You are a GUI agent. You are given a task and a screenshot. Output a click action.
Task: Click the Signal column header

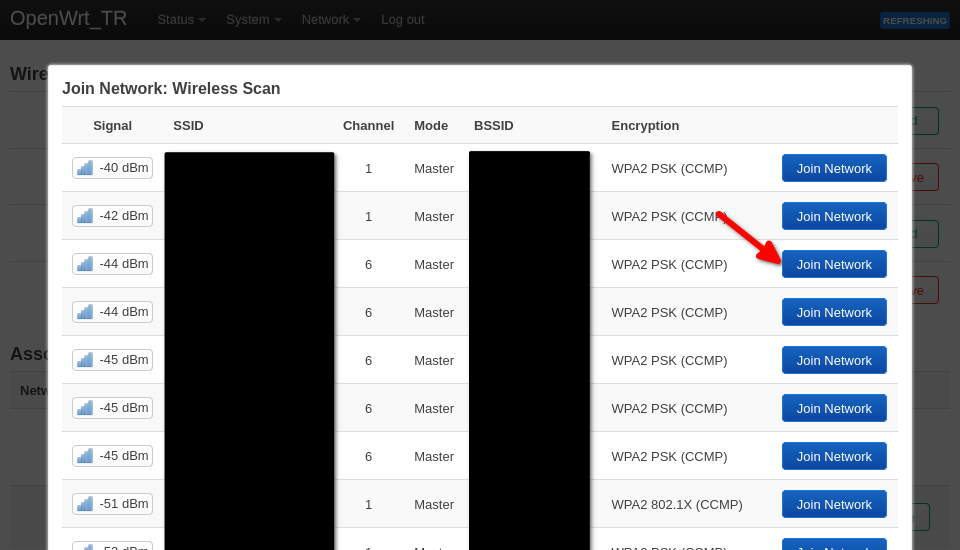click(112, 125)
